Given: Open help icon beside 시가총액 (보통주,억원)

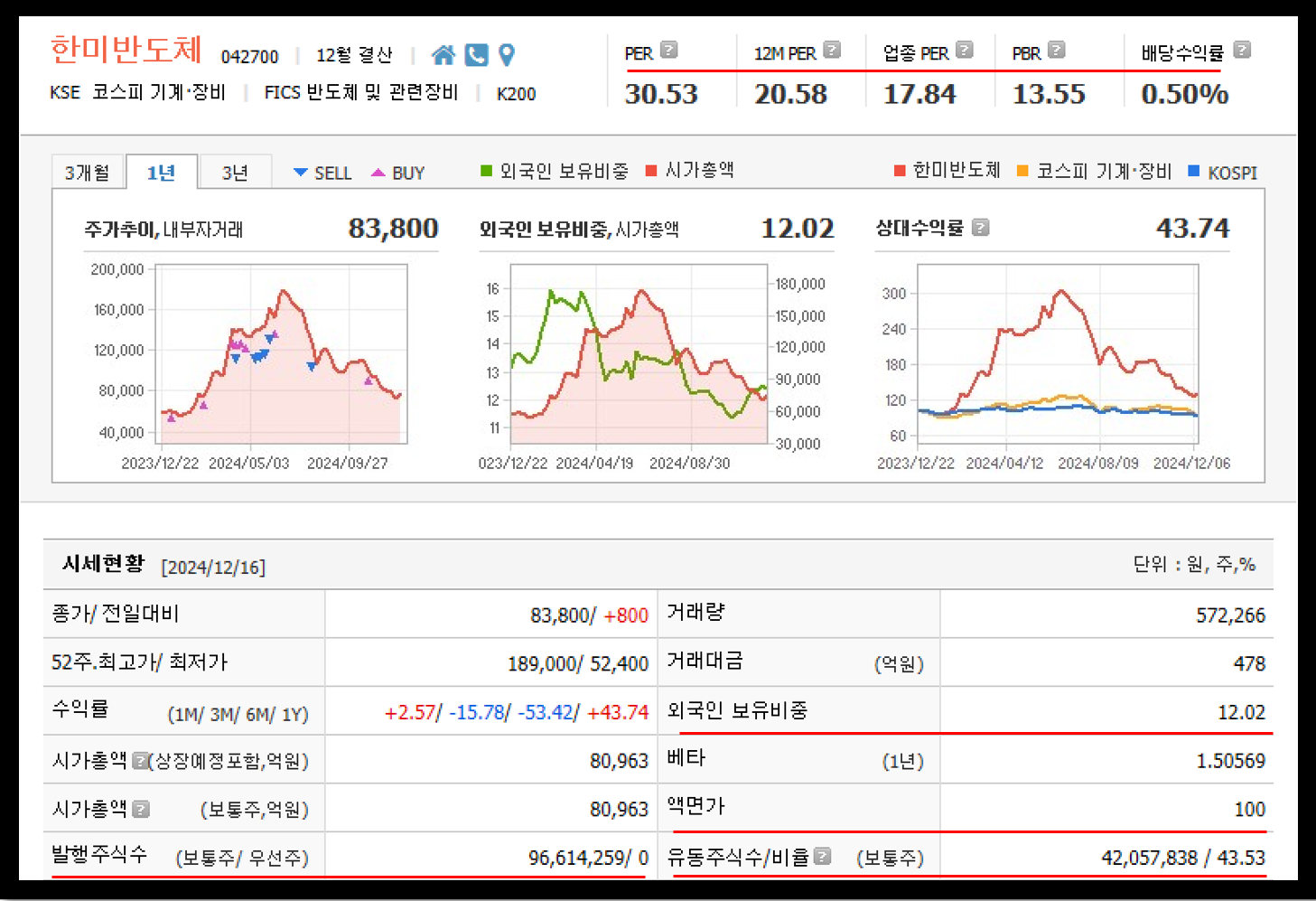Looking at the screenshot, I should (x=141, y=809).
